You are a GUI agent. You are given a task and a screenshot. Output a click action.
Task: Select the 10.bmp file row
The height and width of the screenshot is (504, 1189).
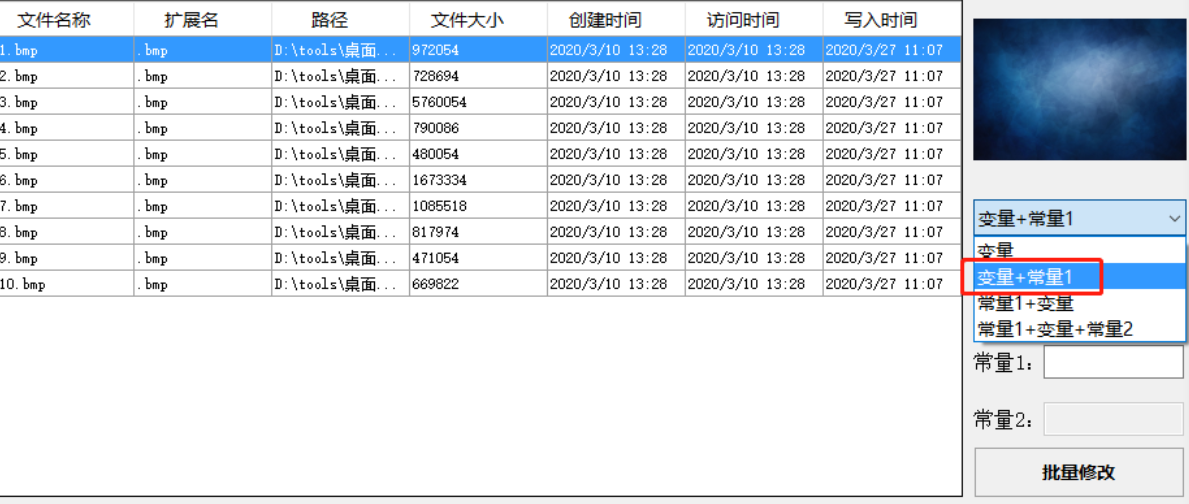480,284
